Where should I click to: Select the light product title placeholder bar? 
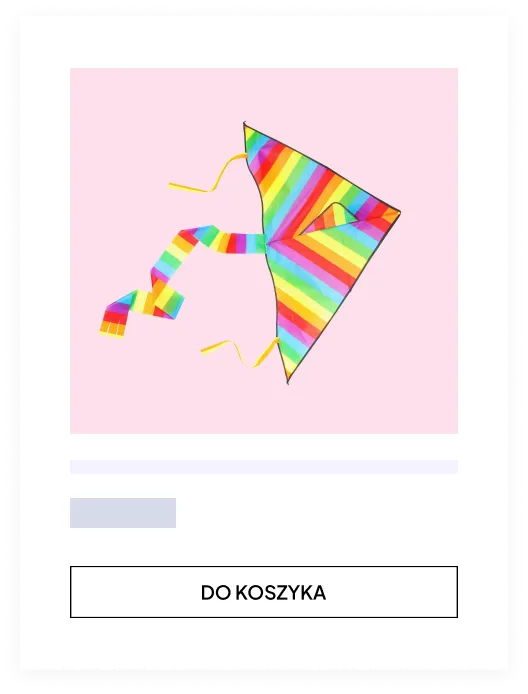click(264, 467)
